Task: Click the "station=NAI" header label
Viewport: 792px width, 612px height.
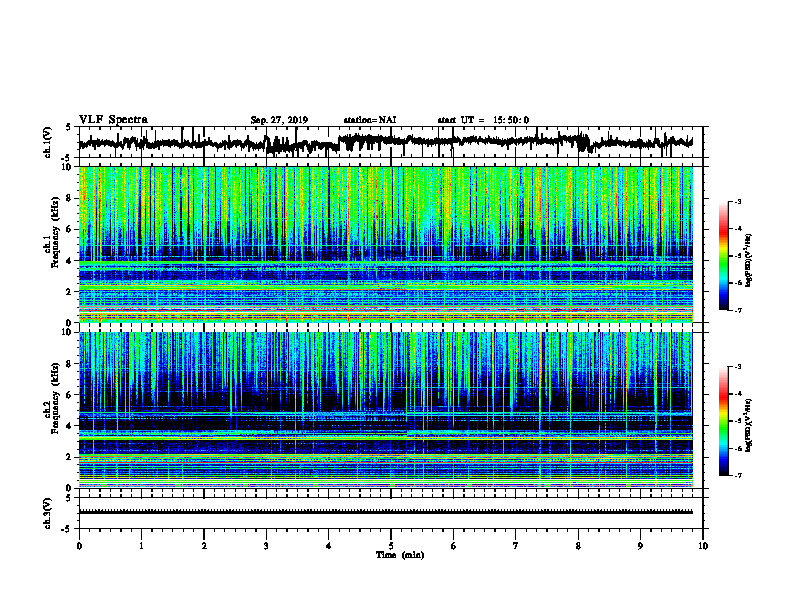Action: [x=370, y=120]
